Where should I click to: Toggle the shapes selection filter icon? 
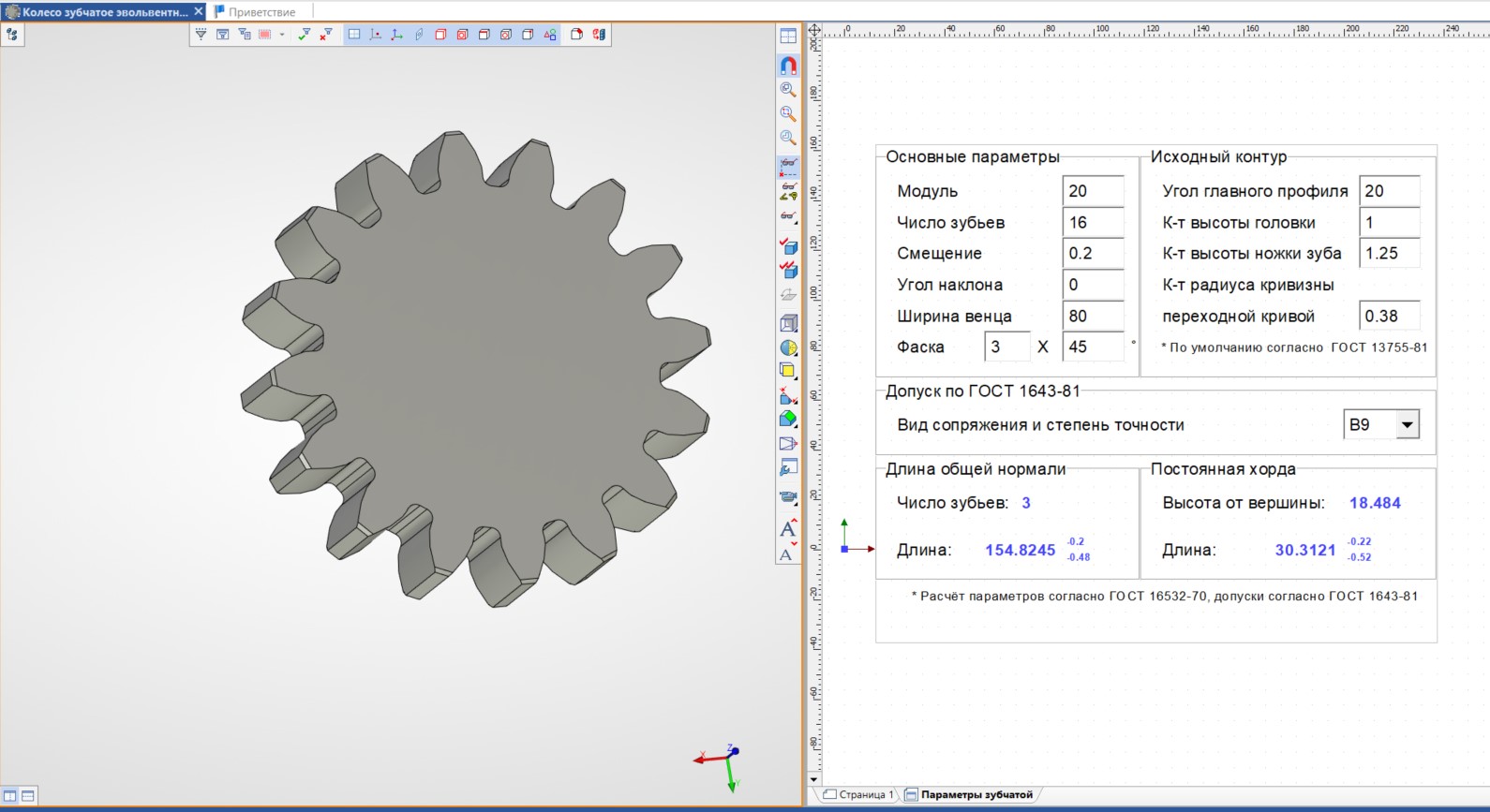(x=549, y=35)
